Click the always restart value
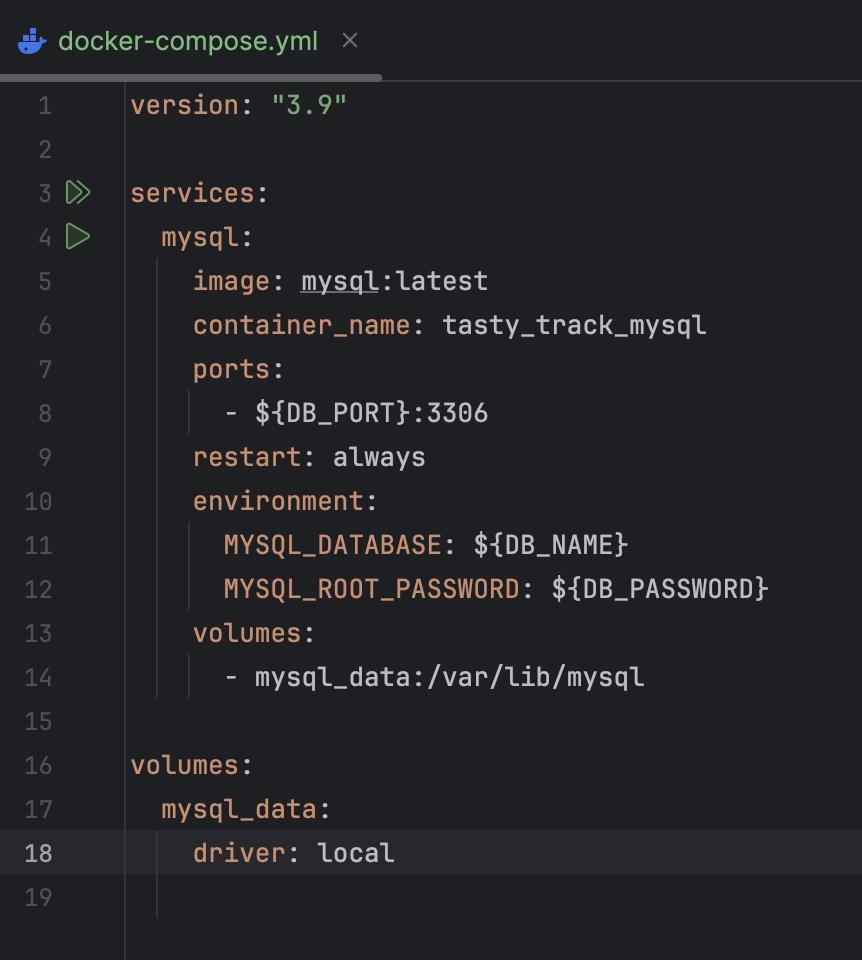 coord(379,457)
